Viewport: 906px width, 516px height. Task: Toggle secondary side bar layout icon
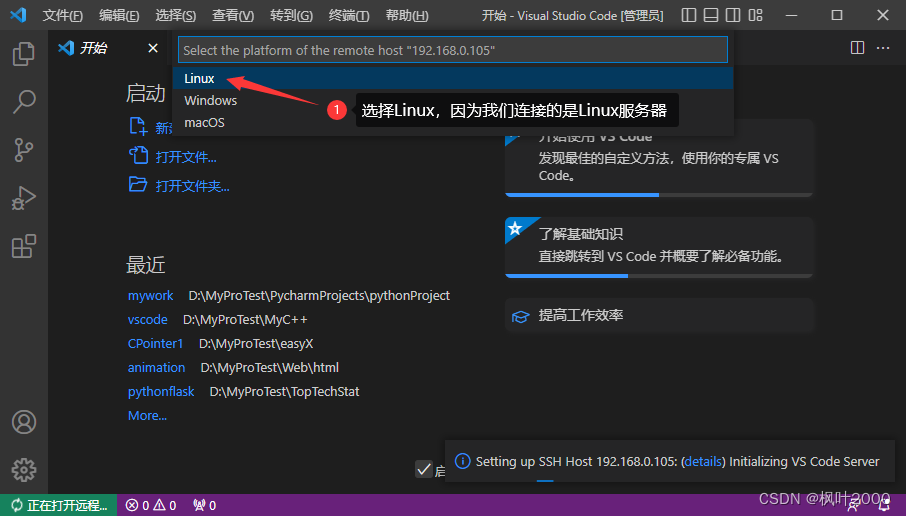(x=733, y=16)
